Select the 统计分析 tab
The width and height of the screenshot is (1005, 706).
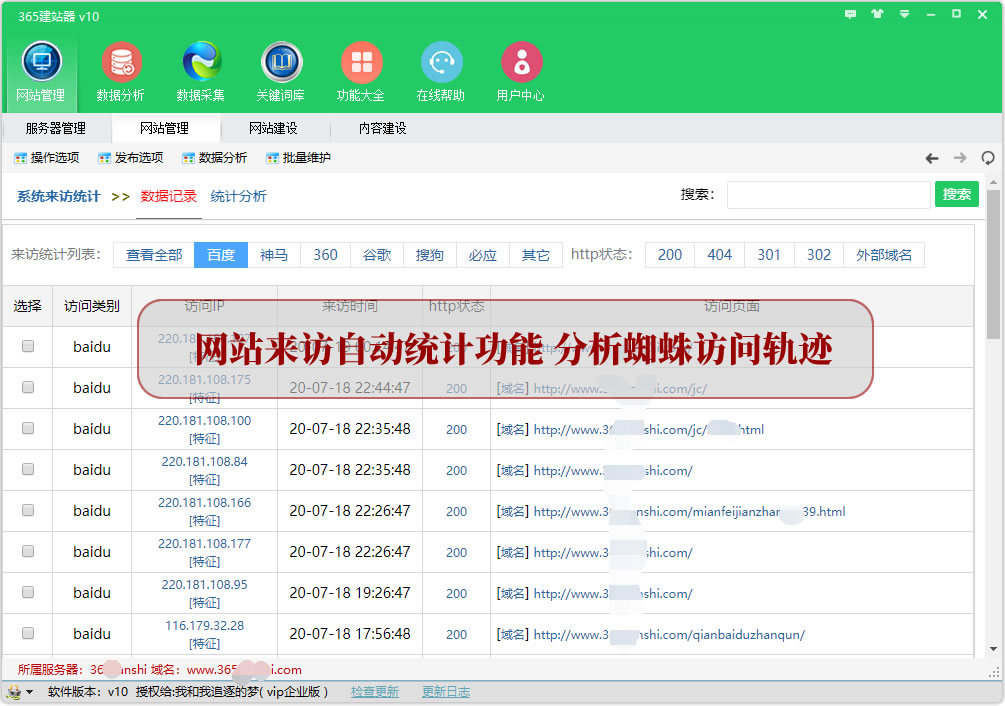click(238, 196)
